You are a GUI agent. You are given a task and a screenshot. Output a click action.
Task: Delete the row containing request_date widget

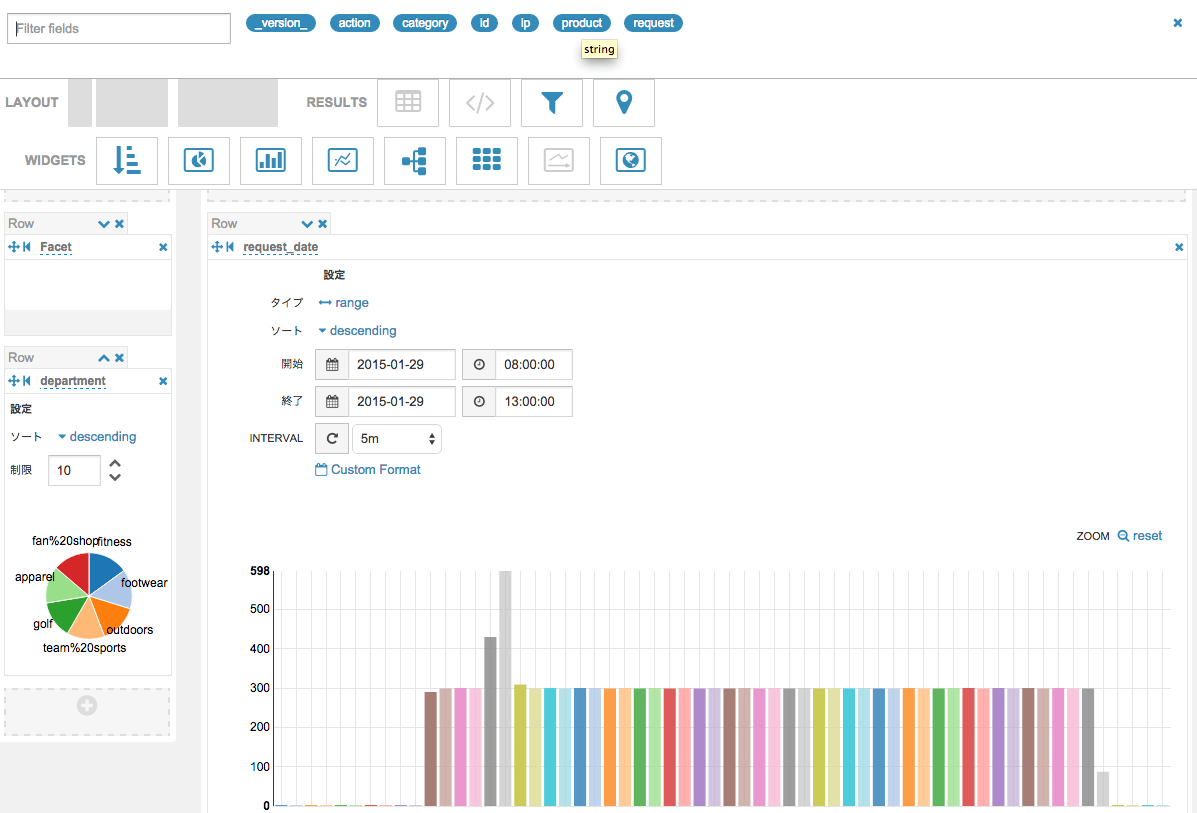[322, 224]
